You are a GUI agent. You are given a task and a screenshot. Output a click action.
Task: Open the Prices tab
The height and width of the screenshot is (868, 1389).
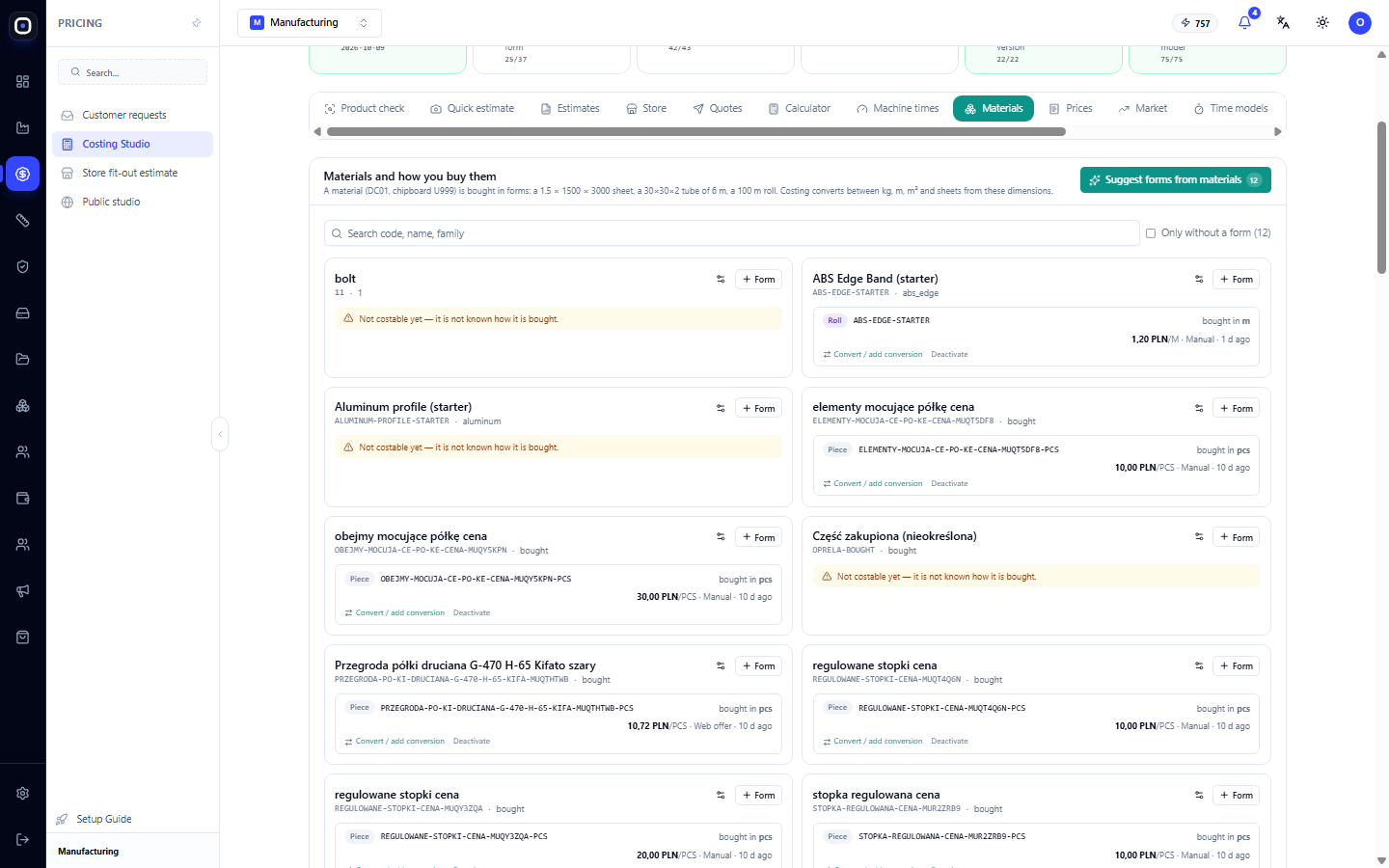[1071, 109]
